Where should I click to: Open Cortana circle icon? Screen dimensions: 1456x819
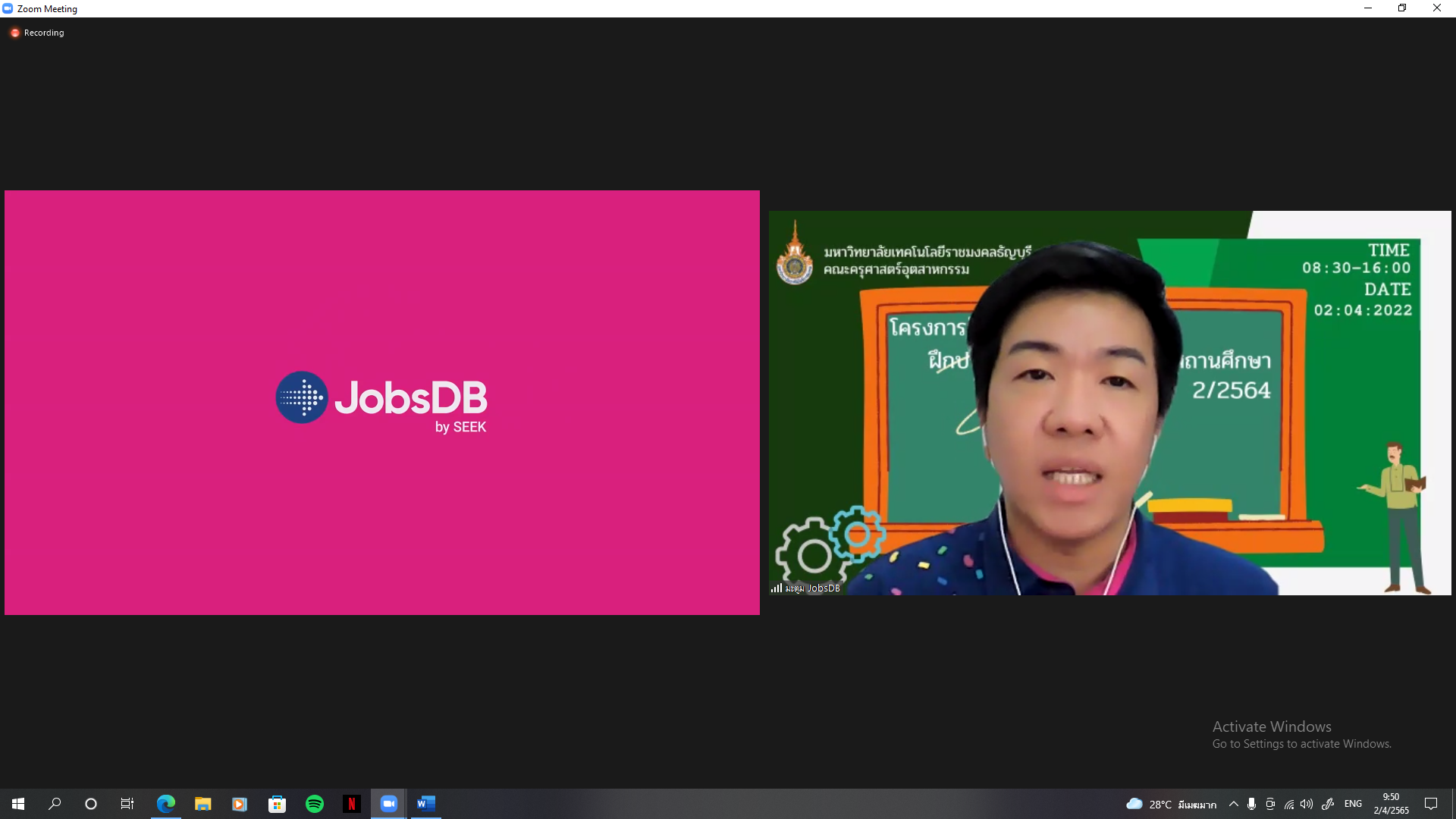[91, 804]
